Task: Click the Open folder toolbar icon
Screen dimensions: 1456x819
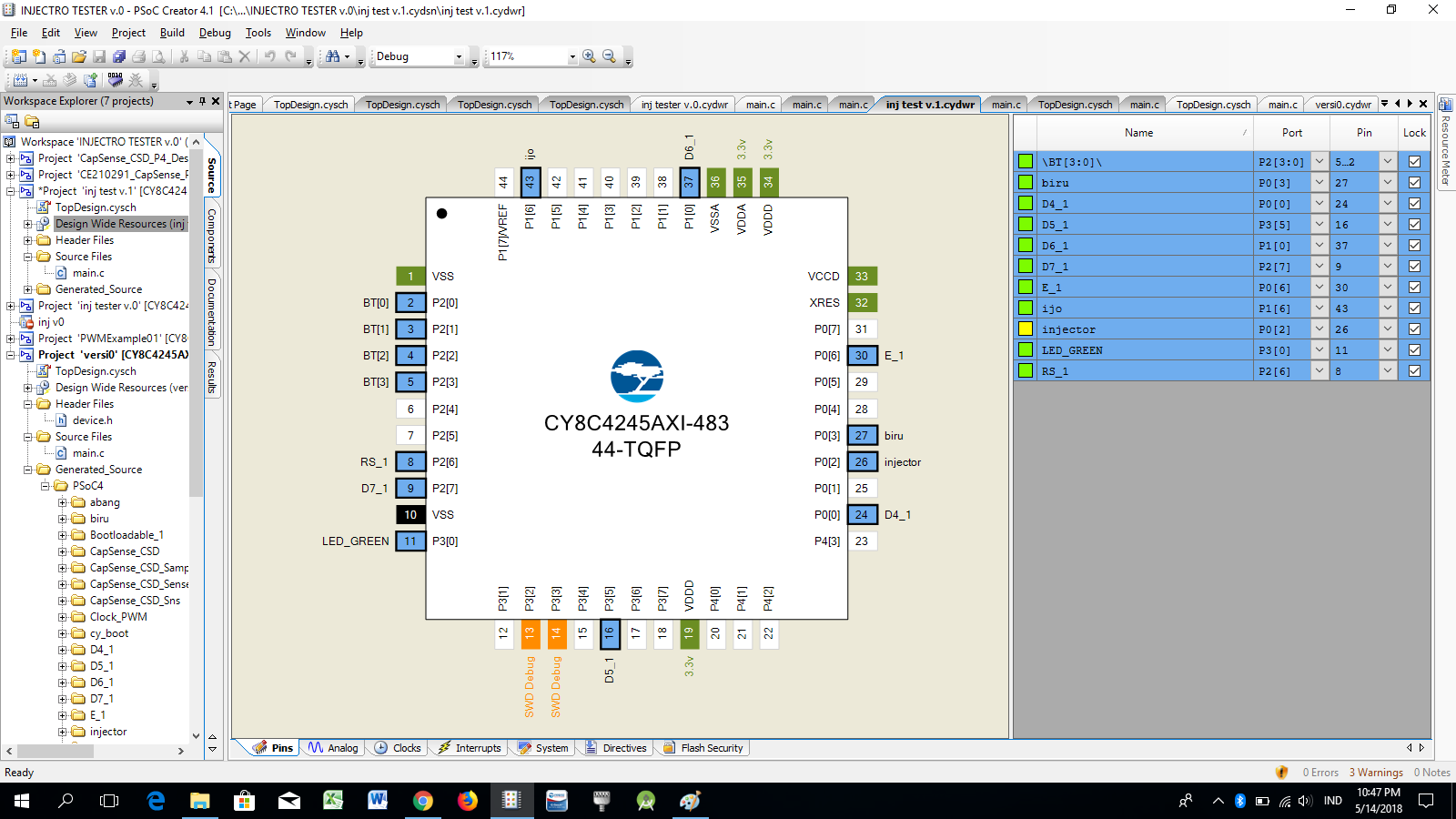Action: (x=79, y=56)
